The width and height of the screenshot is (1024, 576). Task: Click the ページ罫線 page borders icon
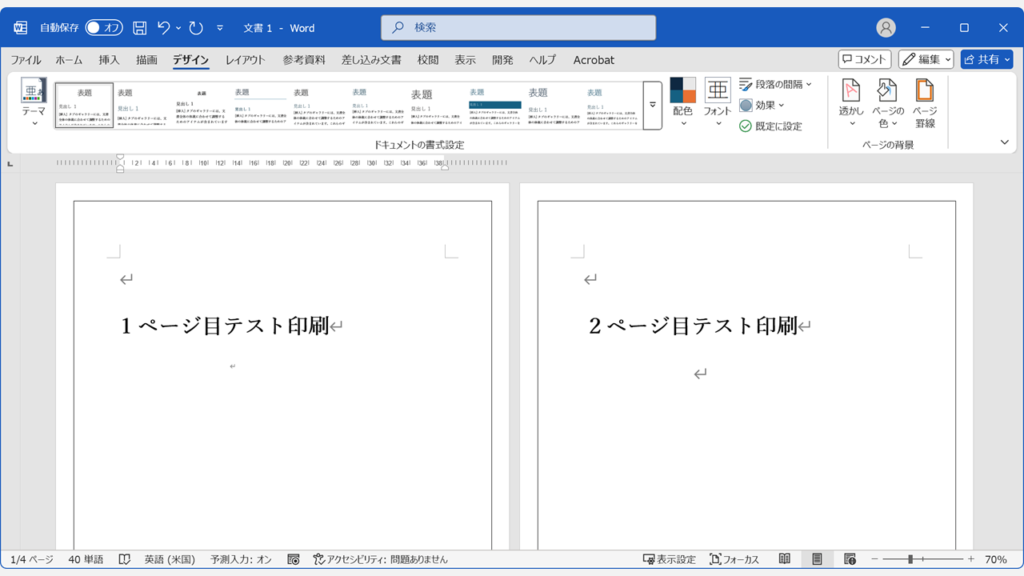[x=925, y=102]
